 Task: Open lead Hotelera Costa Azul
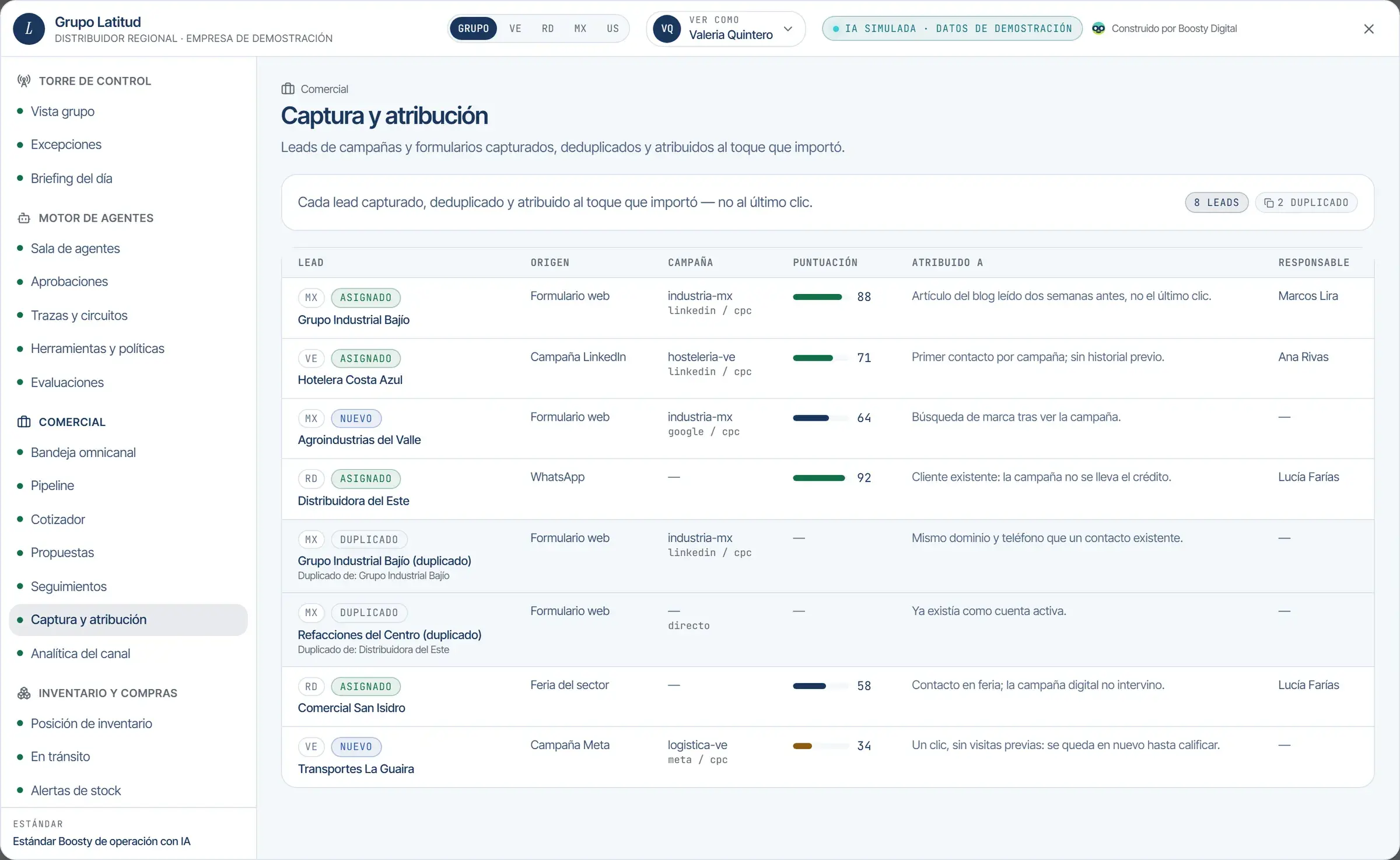pos(350,380)
